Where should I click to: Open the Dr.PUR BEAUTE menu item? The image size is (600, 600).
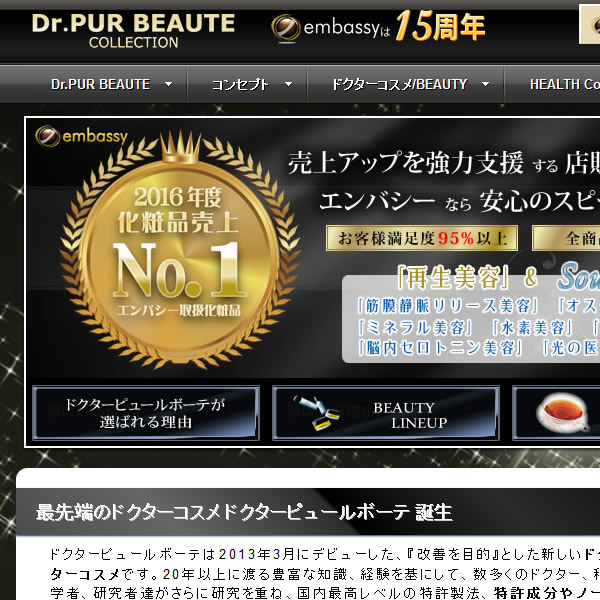[100, 84]
